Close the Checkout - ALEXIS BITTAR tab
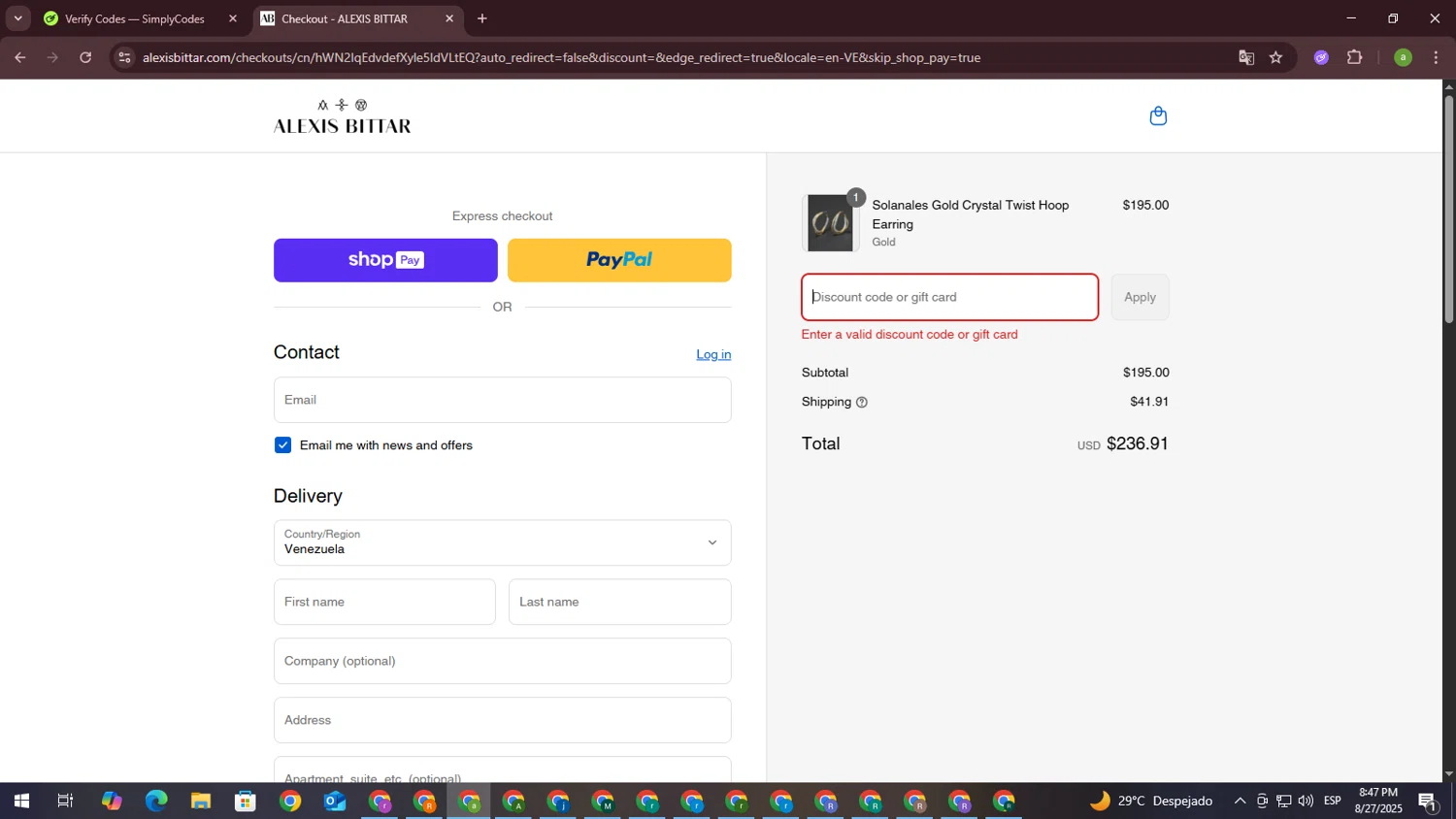The width and height of the screenshot is (1456, 819). click(448, 18)
